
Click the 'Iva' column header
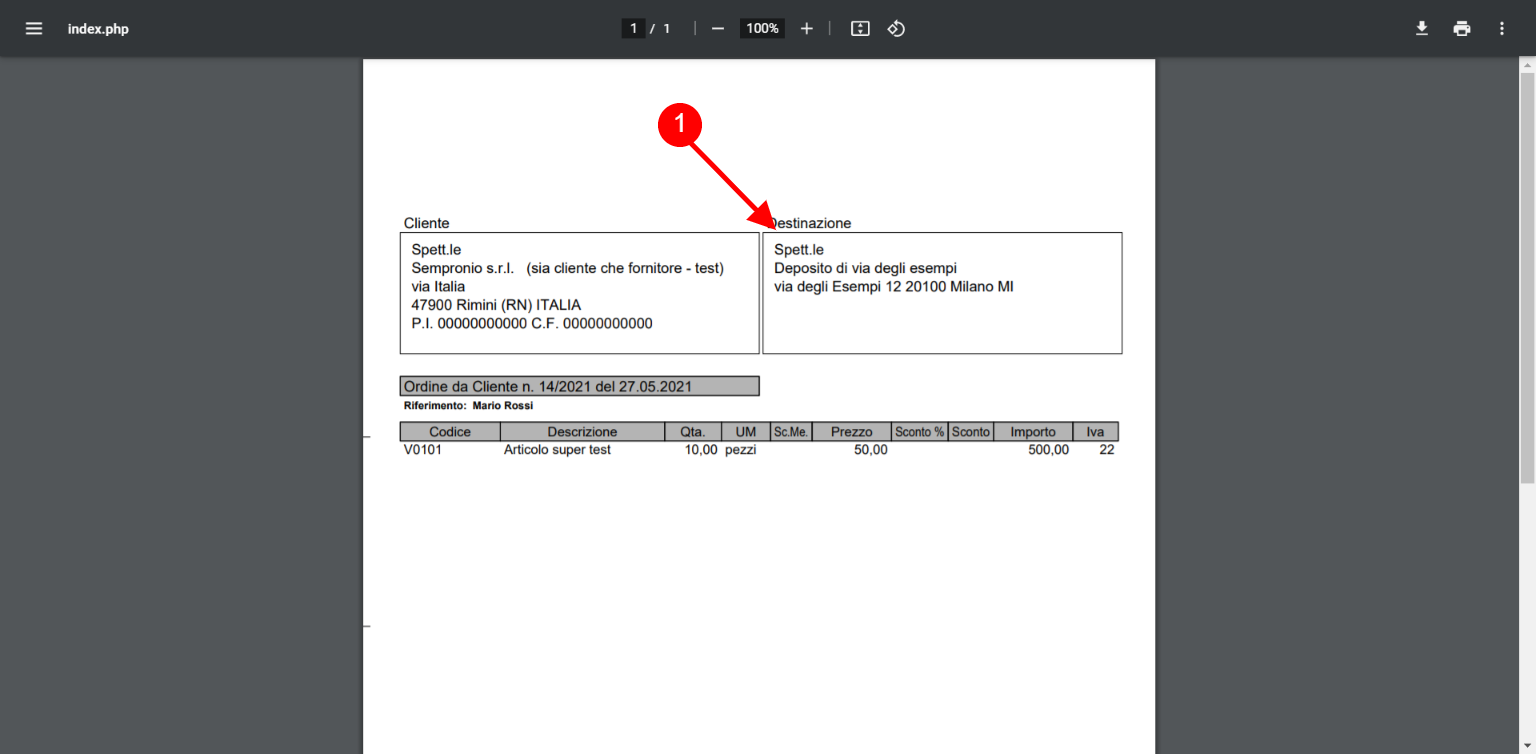point(1095,432)
